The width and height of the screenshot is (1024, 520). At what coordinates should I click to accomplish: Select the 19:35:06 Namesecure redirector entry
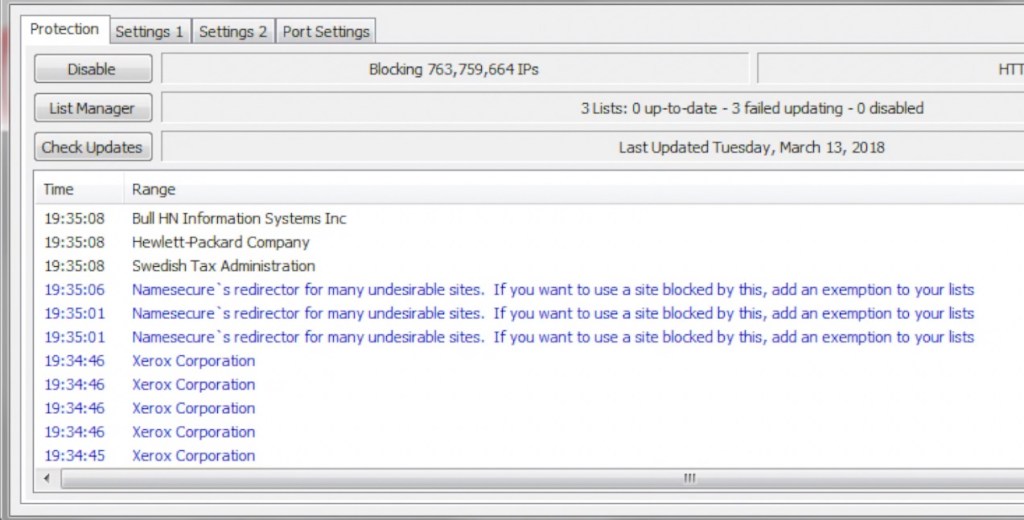tap(552, 290)
